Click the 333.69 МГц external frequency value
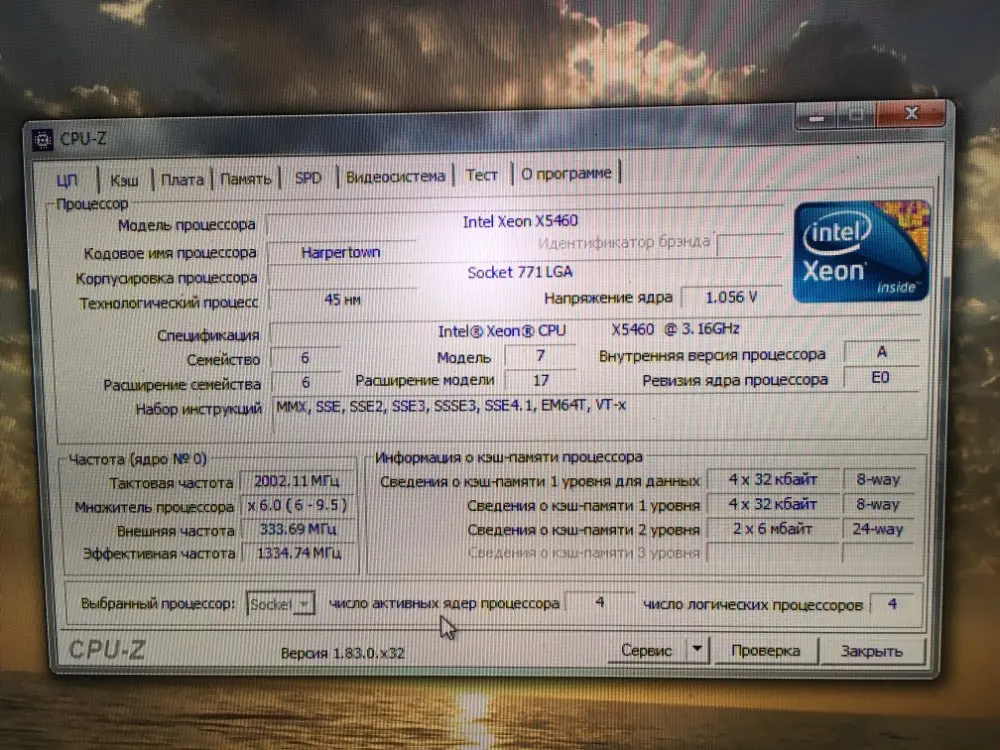Image resolution: width=1000 pixels, height=750 pixels. coord(298,529)
